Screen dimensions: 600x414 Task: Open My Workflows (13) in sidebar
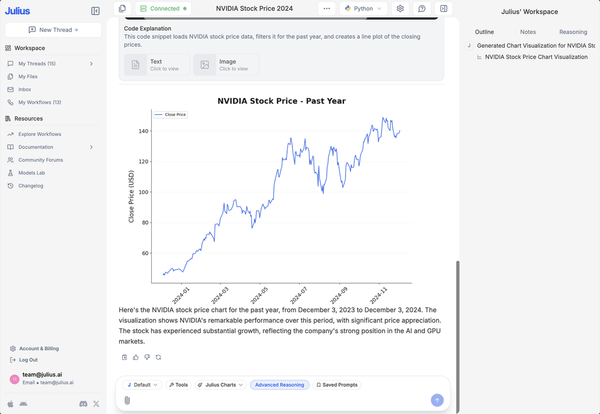coord(40,102)
